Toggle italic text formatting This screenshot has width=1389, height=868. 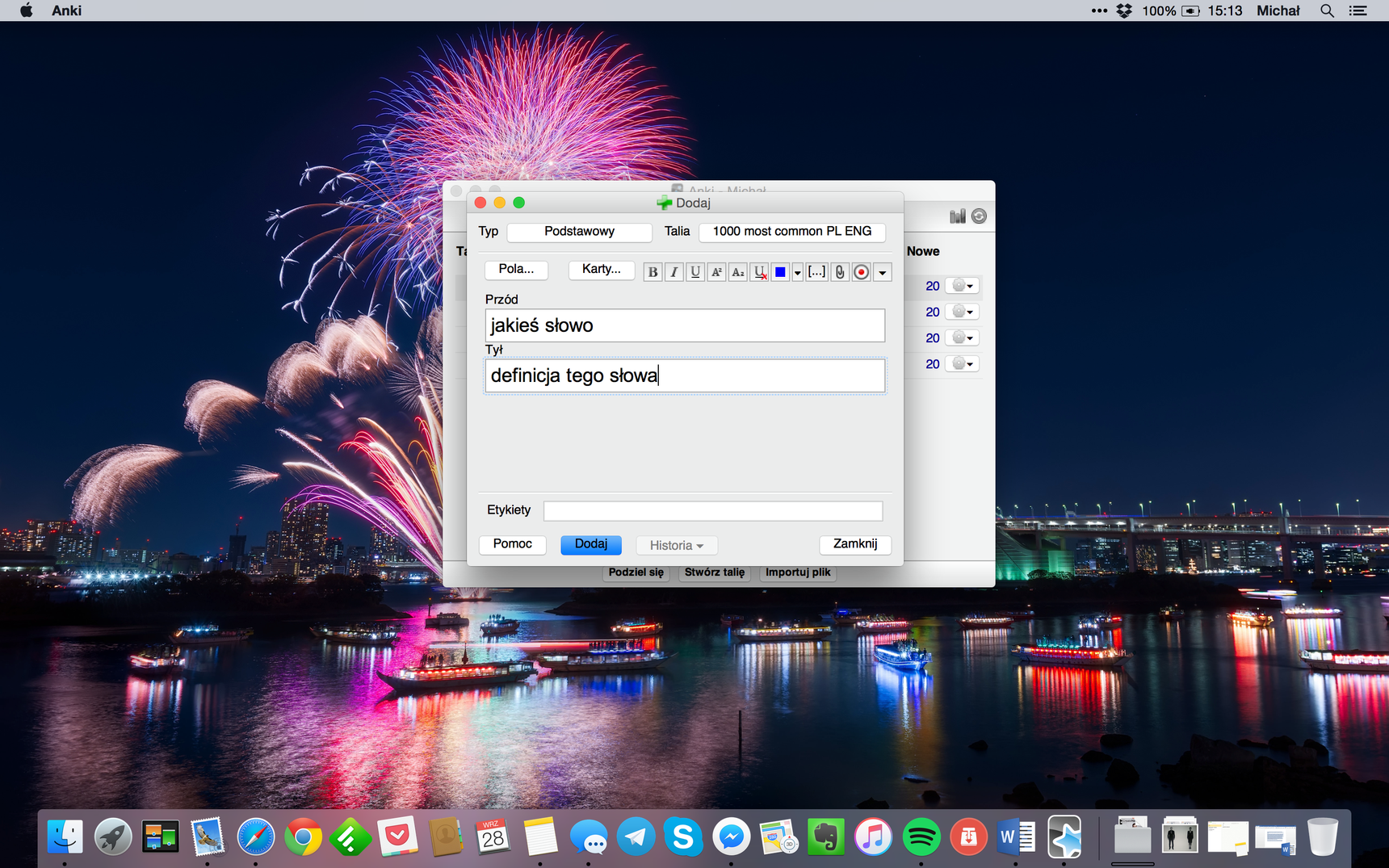674,272
